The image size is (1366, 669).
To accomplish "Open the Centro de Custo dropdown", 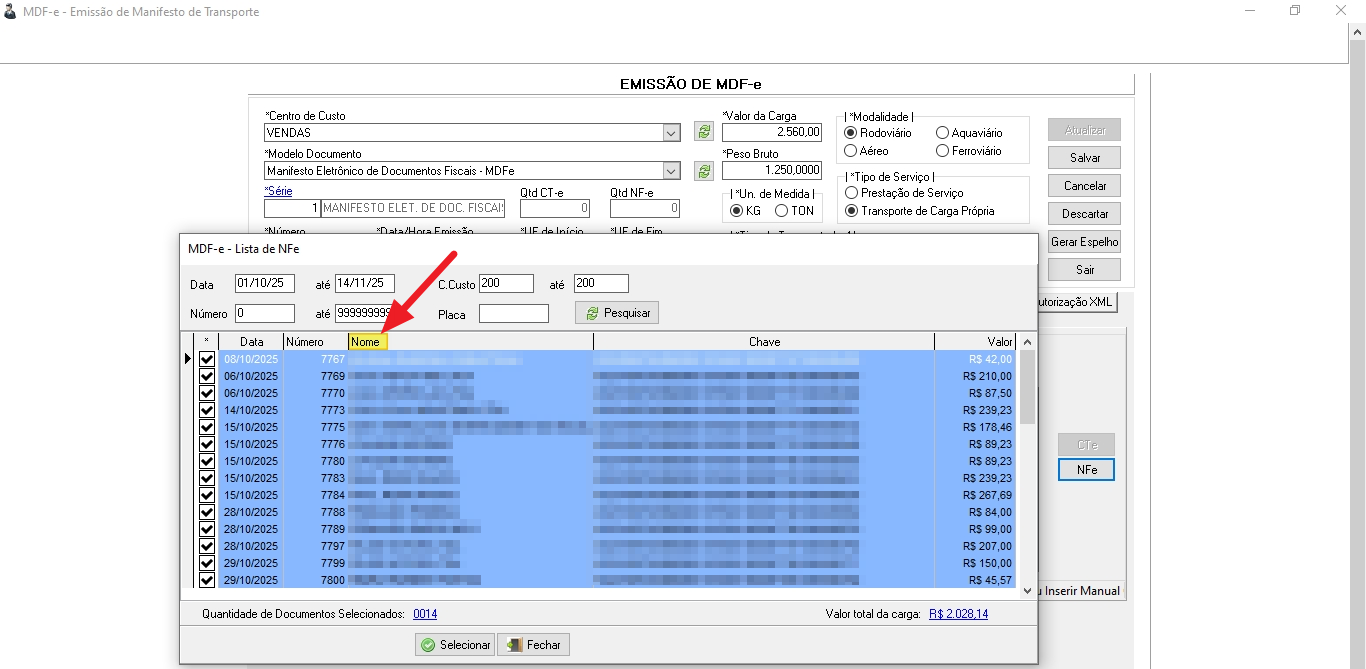I will [671, 132].
